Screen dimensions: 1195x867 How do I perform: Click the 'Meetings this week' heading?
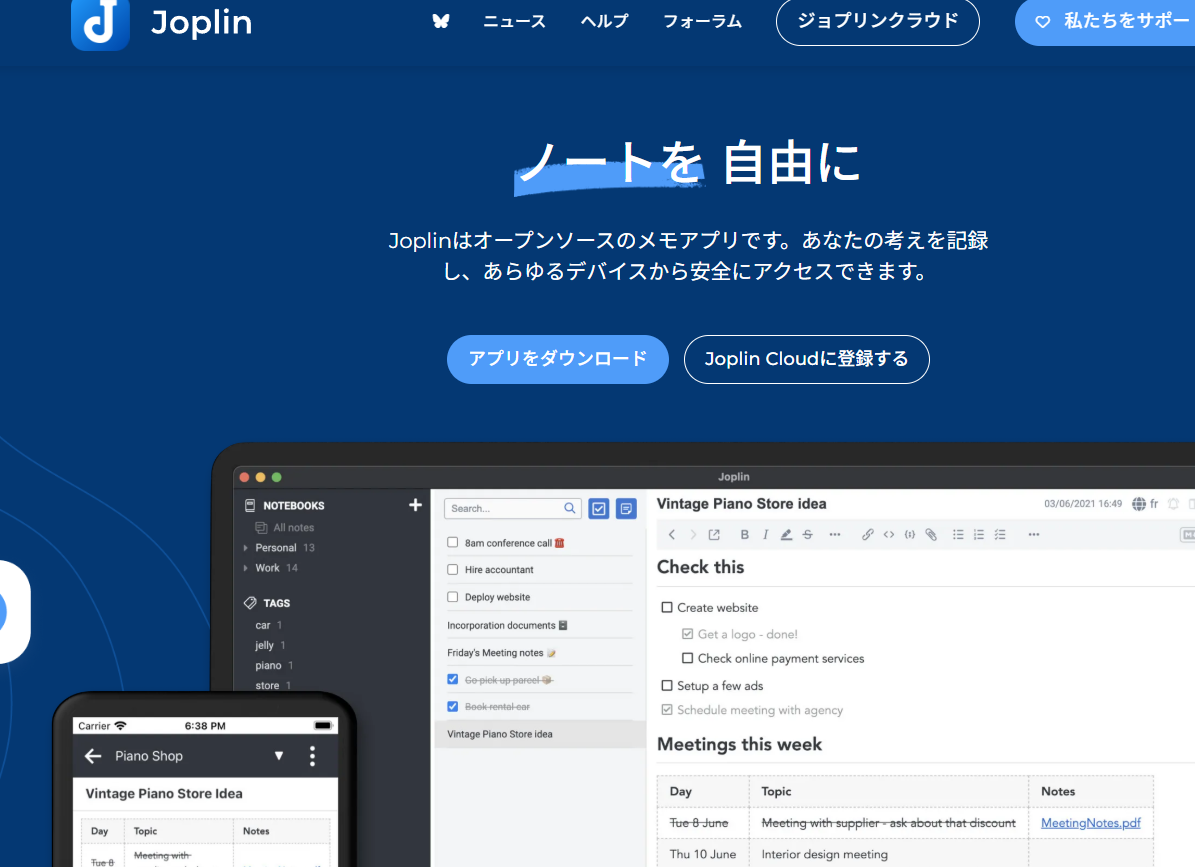pos(739,744)
